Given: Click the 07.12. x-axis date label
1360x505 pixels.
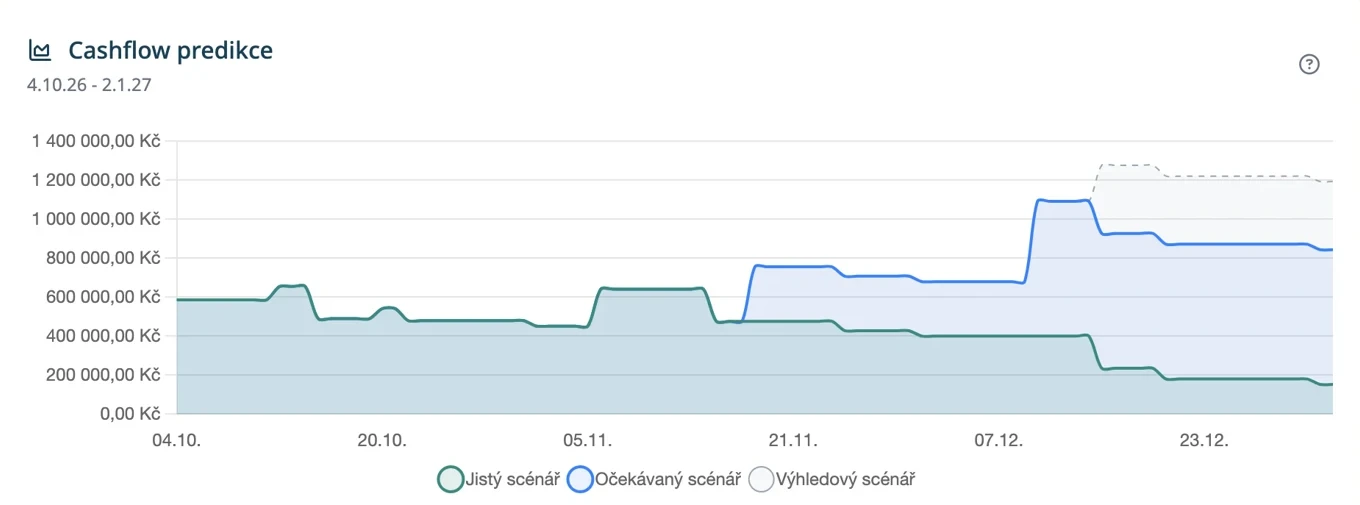Looking at the screenshot, I should (999, 440).
